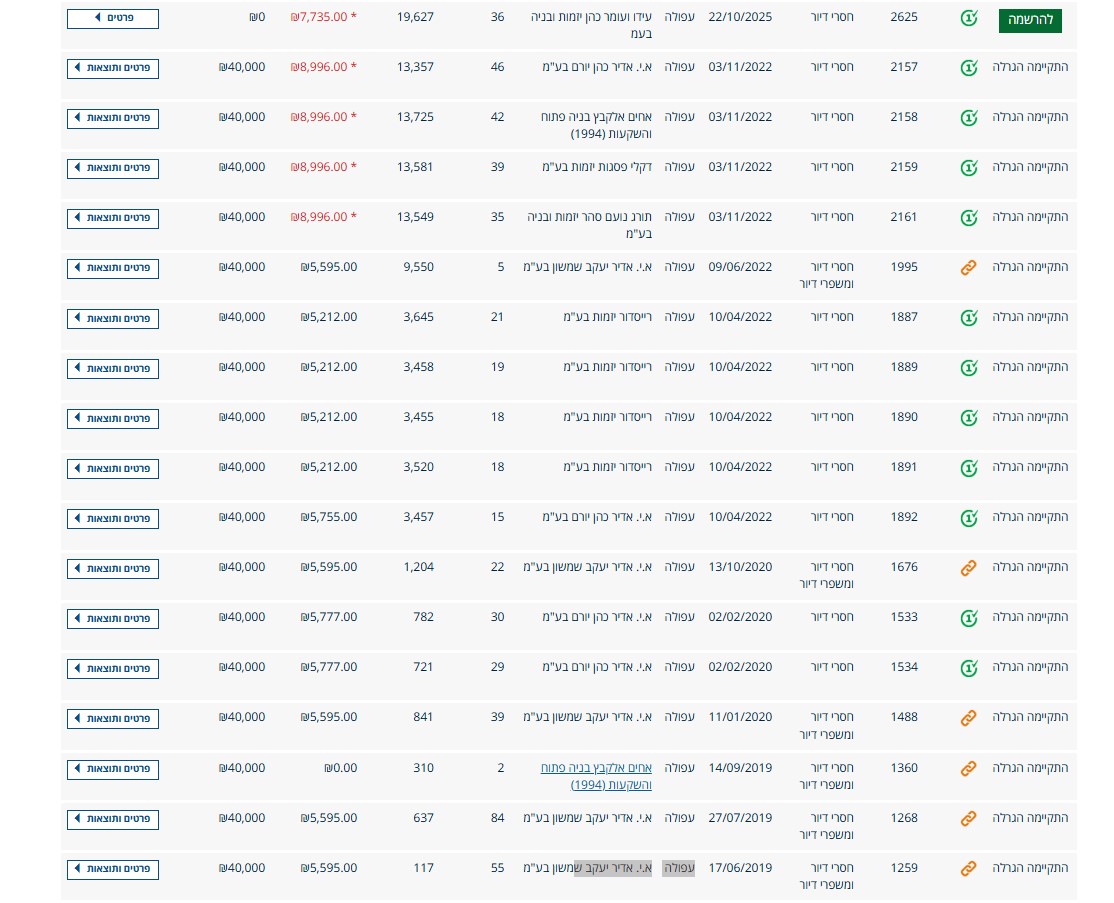
Task: Select registrants count 19,627
Action: [x=415, y=17]
